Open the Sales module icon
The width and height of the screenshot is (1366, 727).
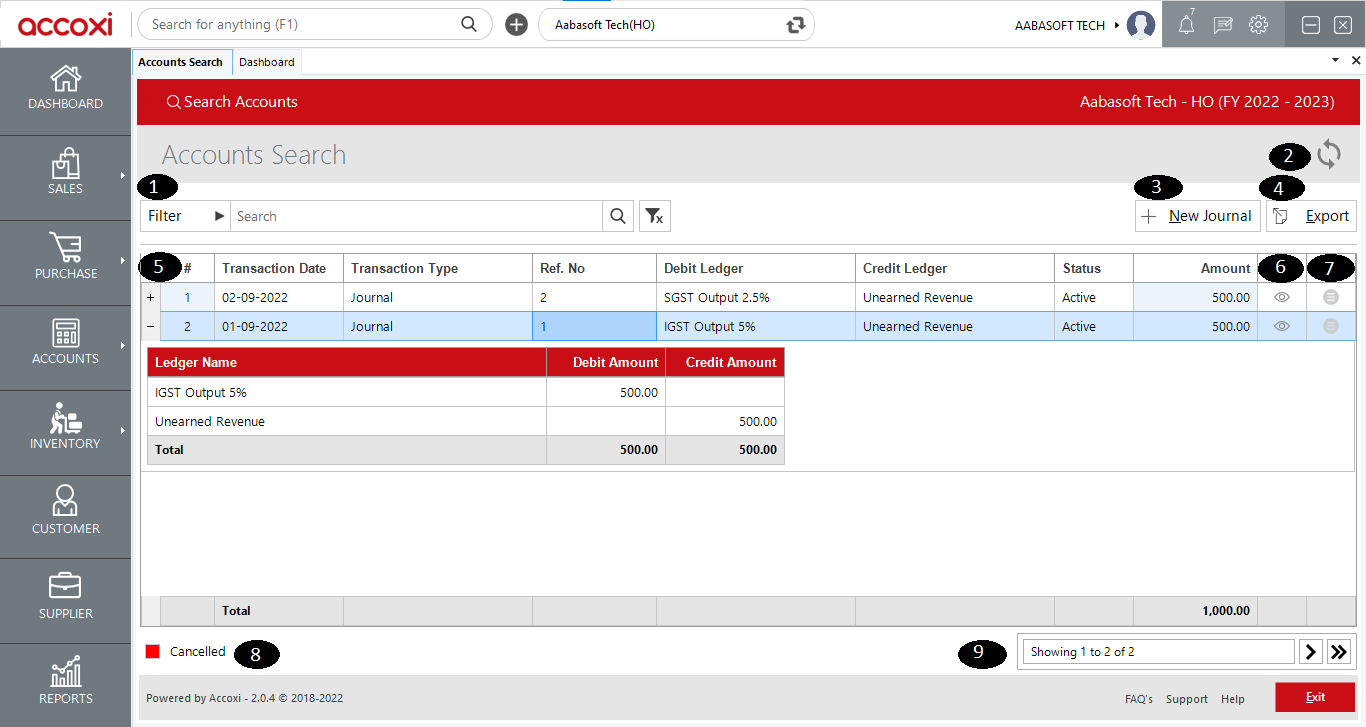(65, 163)
